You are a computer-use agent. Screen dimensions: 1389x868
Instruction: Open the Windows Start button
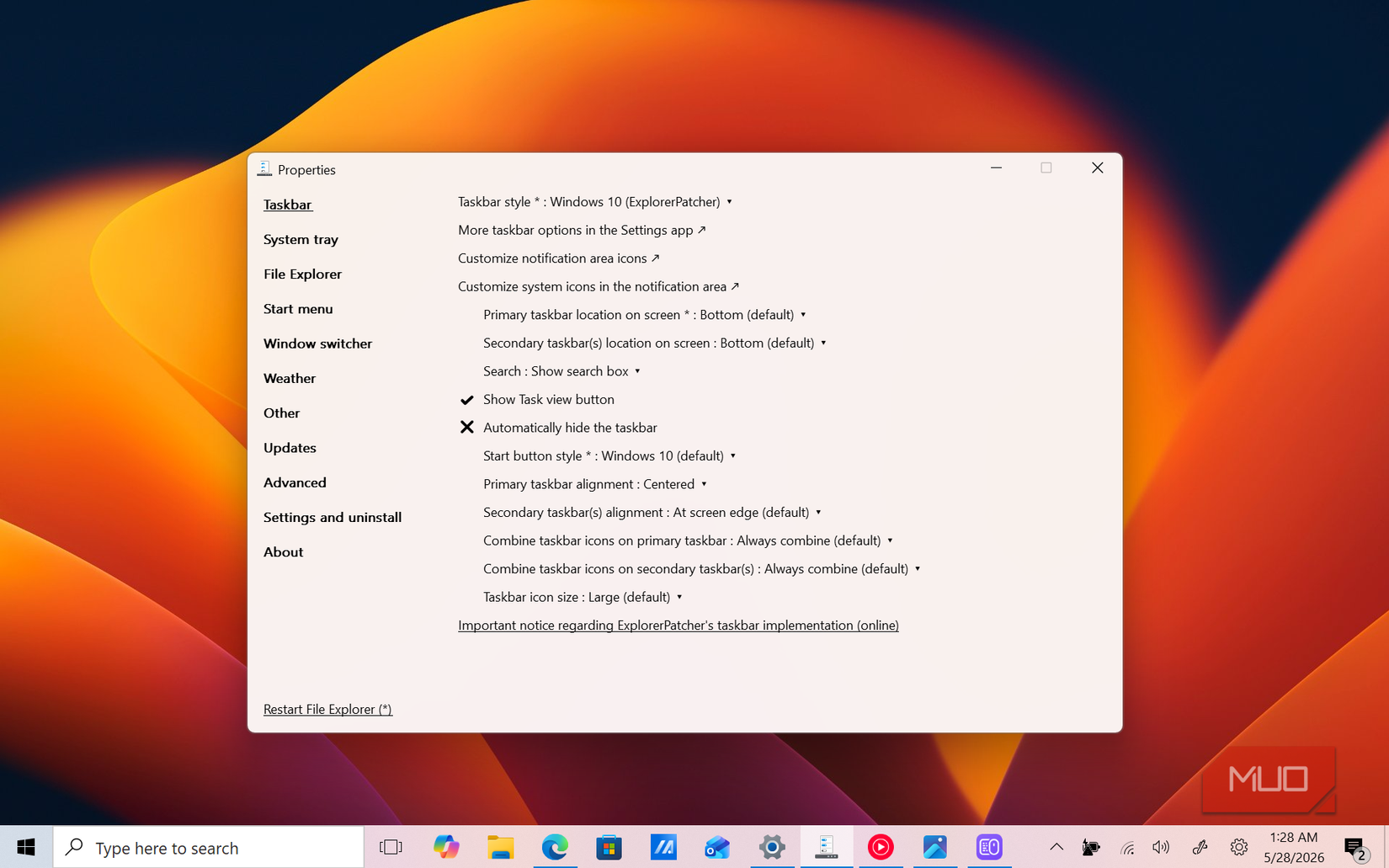[x=26, y=847]
